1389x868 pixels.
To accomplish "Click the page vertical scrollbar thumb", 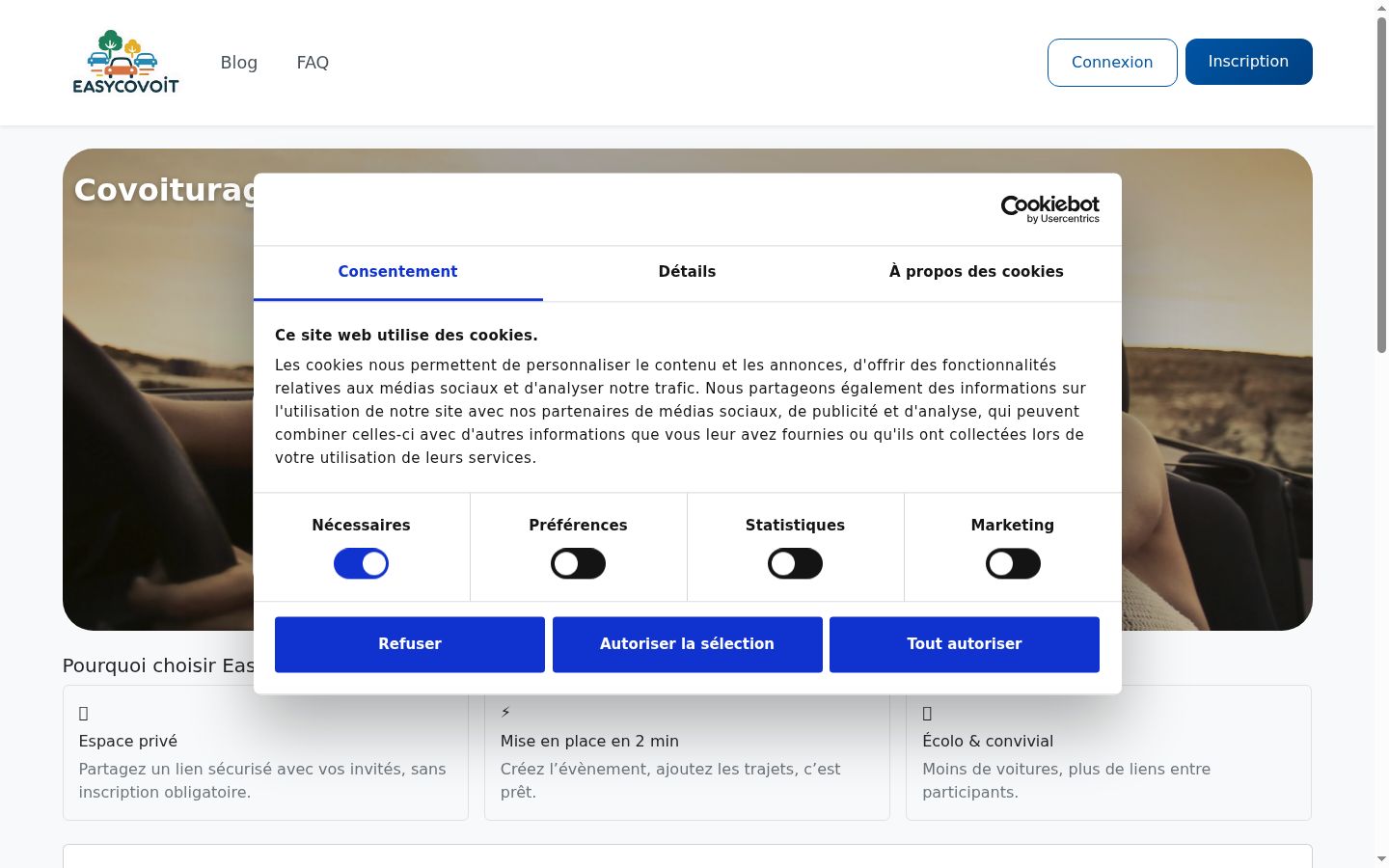I will click(x=1381, y=183).
